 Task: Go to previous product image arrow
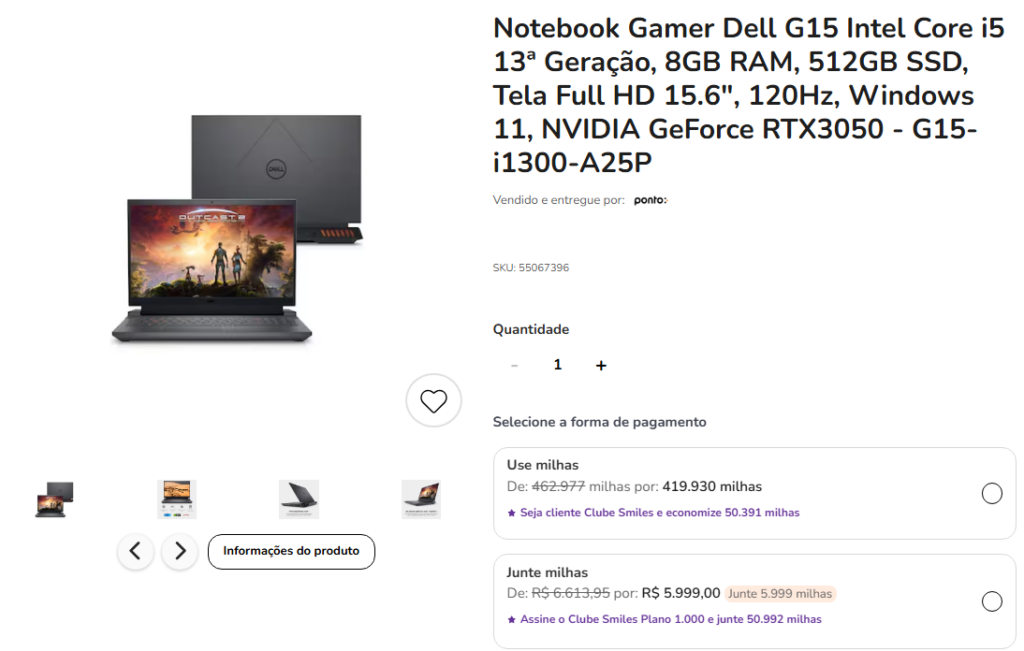(x=135, y=551)
